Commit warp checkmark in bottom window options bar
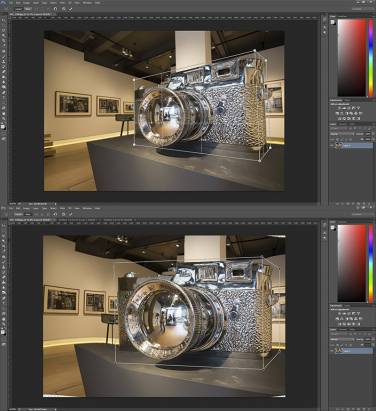 (70, 214)
